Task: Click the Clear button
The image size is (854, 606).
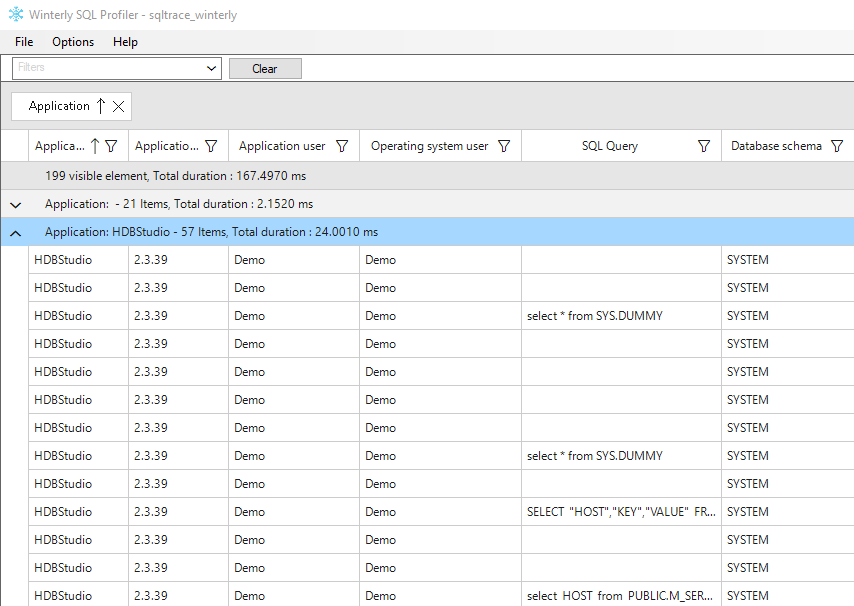Action: click(x=265, y=69)
